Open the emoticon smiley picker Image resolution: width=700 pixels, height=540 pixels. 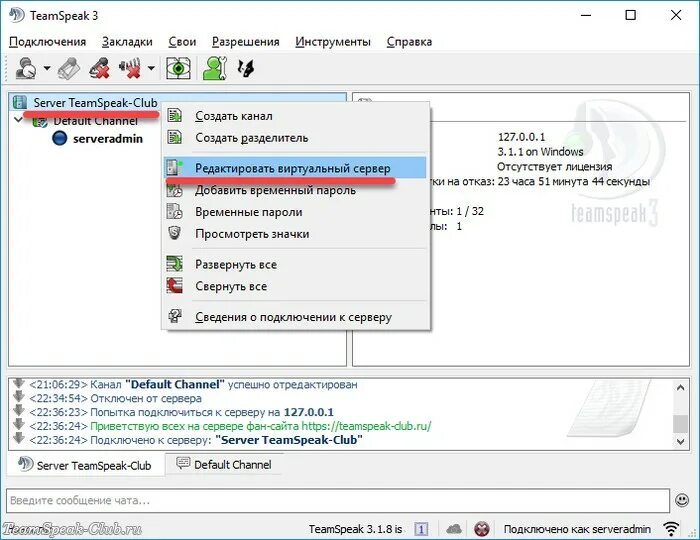point(682,500)
